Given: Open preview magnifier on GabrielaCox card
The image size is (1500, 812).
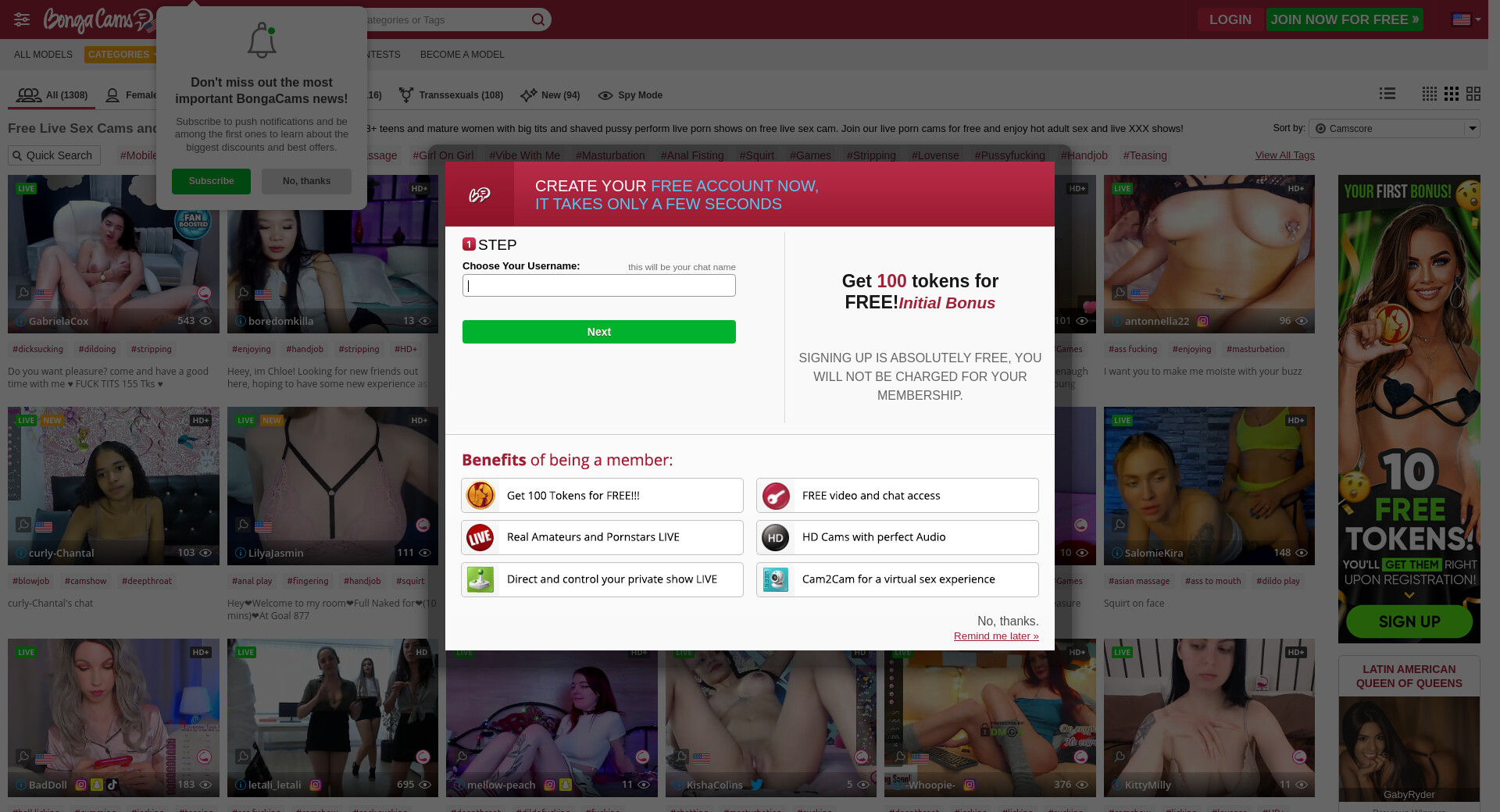Looking at the screenshot, I should point(23,293).
